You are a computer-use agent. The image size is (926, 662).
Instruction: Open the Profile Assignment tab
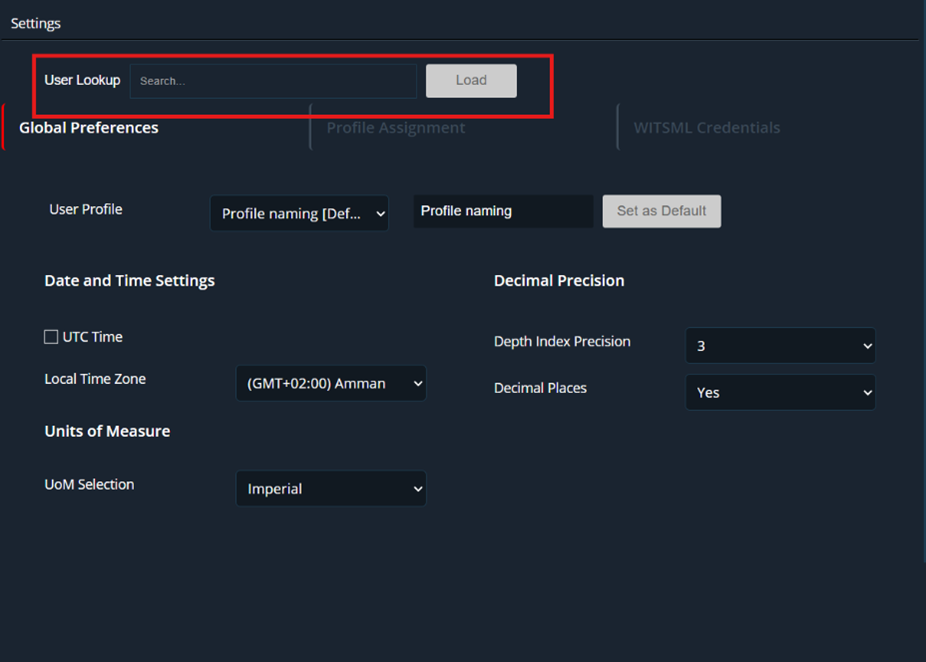click(396, 128)
